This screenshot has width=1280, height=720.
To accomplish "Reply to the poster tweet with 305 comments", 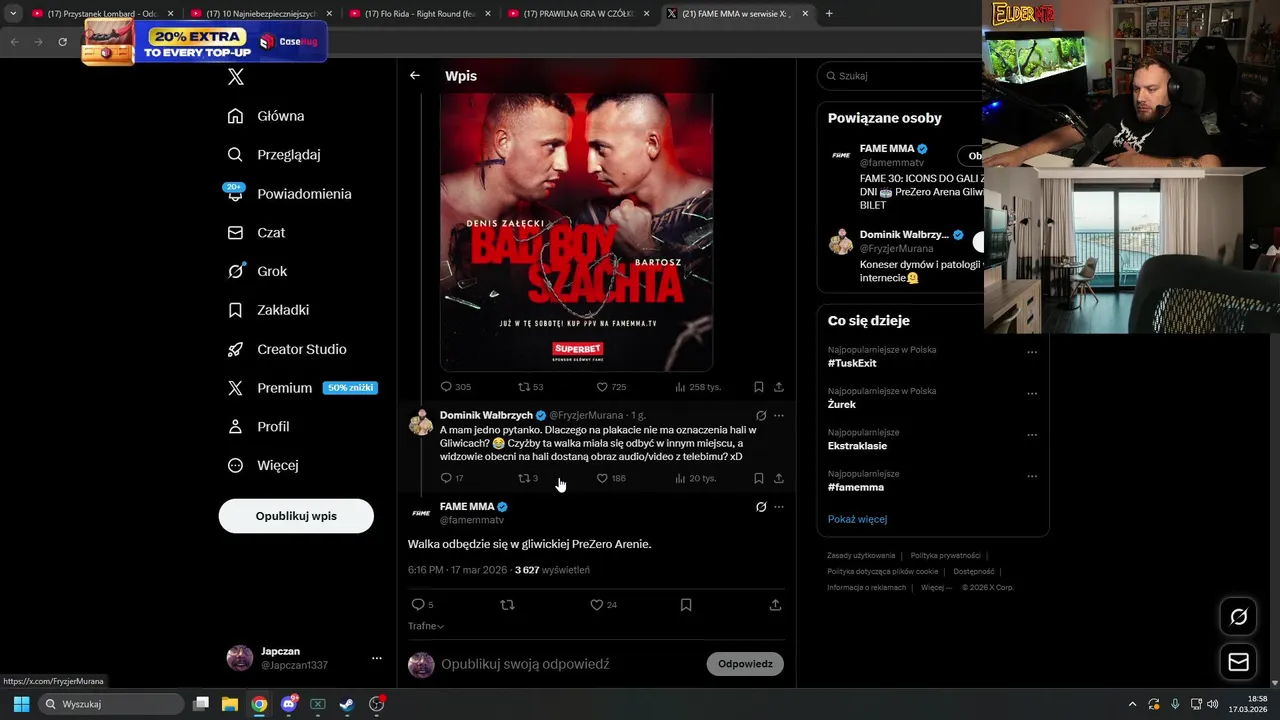I will coord(456,387).
